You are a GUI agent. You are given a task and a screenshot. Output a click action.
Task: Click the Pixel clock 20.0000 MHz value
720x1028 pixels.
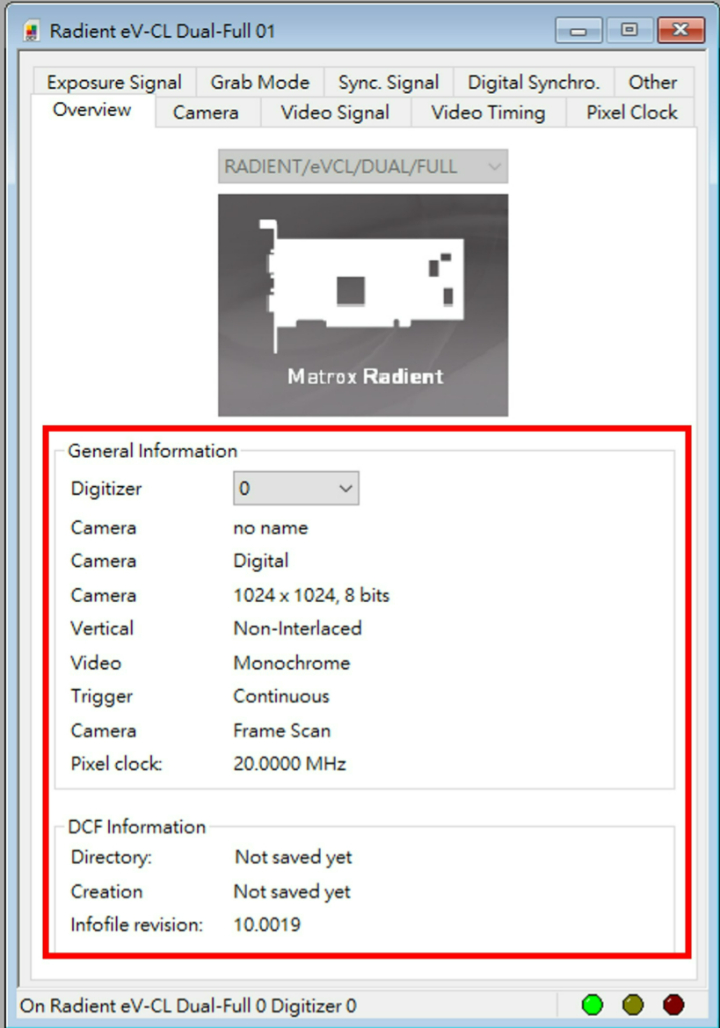[290, 764]
